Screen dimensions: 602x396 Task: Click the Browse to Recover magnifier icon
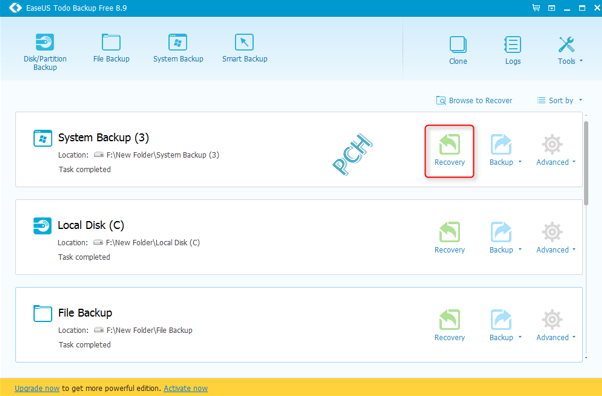pos(441,100)
